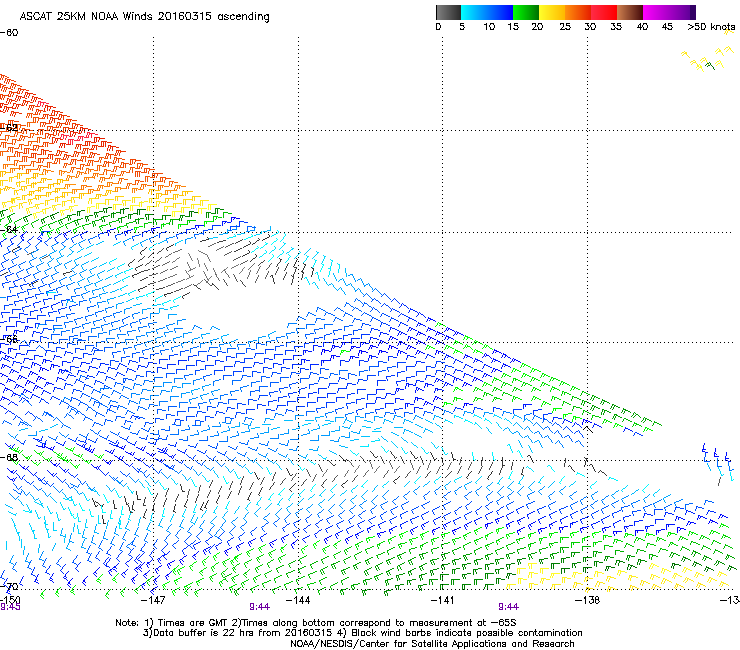Image resolution: width=740 pixels, height=650 pixels.
Task: Pick the magenta 40-45 knots legend color
Action: (x=656, y=12)
